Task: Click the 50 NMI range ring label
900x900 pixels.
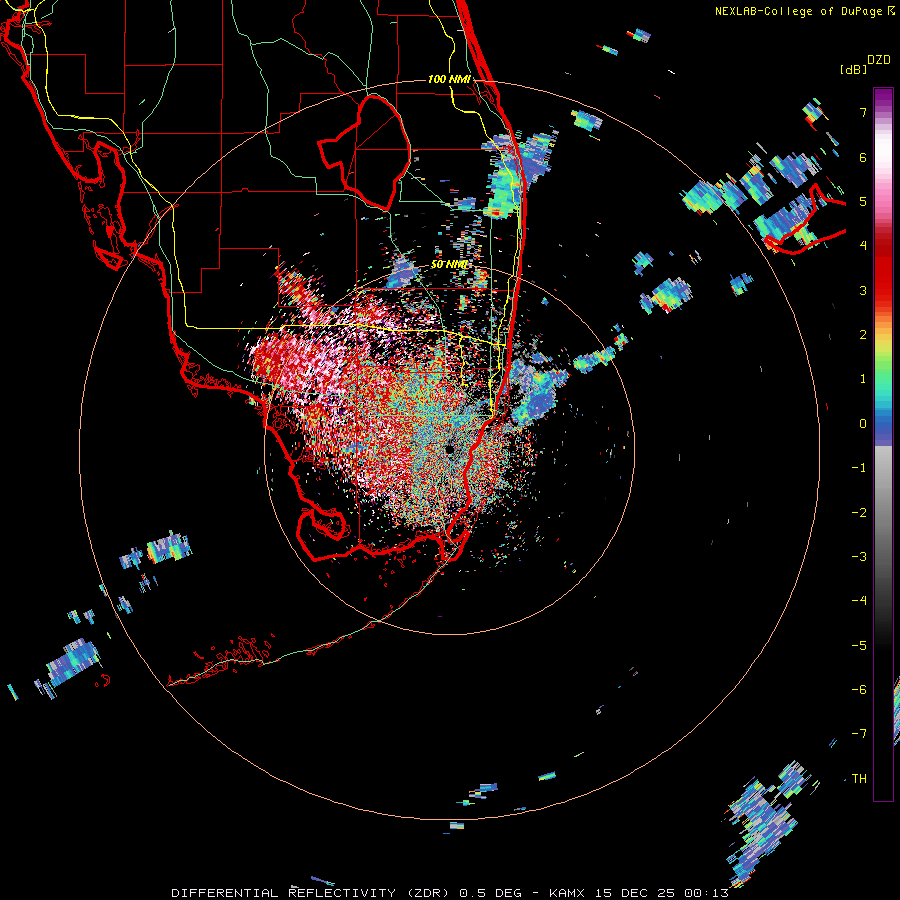Action: pos(449,265)
